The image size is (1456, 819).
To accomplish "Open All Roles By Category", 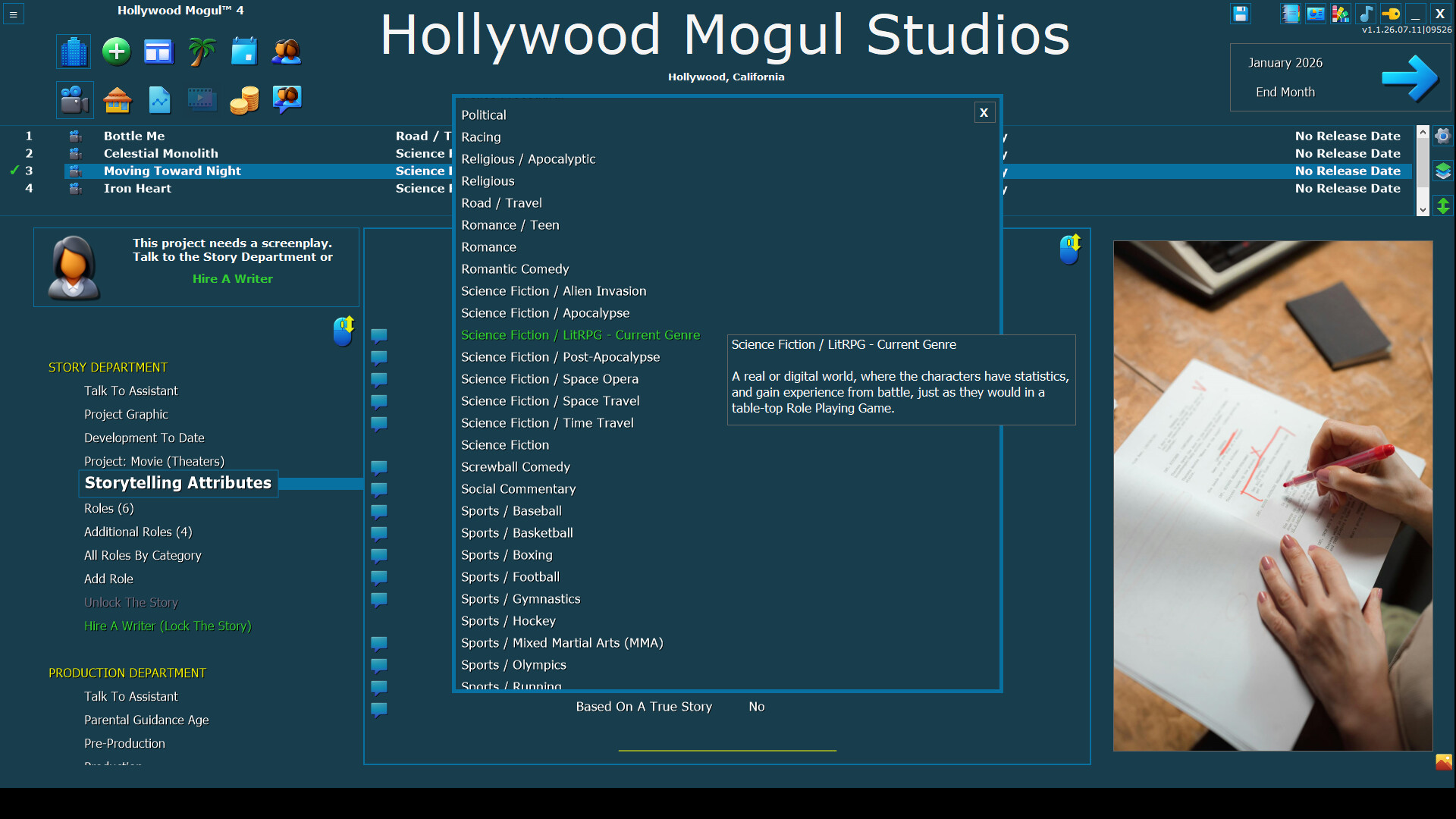I will pos(143,555).
